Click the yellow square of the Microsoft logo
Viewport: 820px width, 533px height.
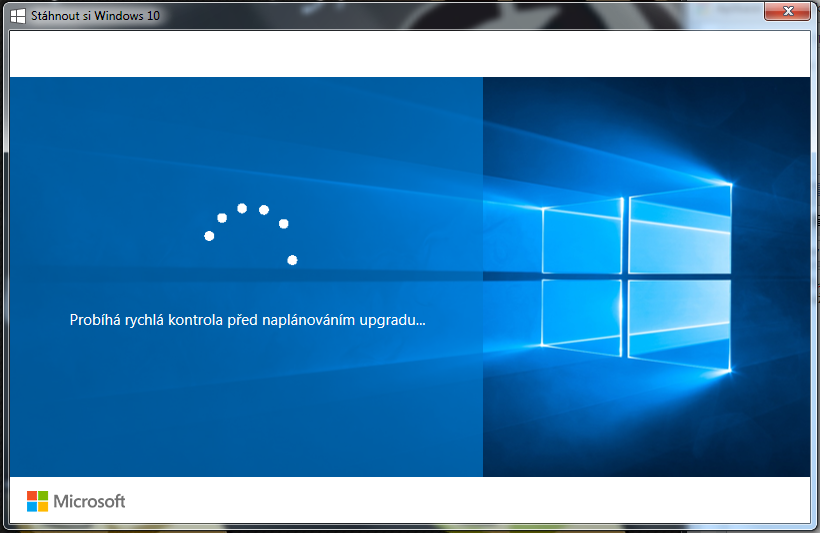point(43,507)
